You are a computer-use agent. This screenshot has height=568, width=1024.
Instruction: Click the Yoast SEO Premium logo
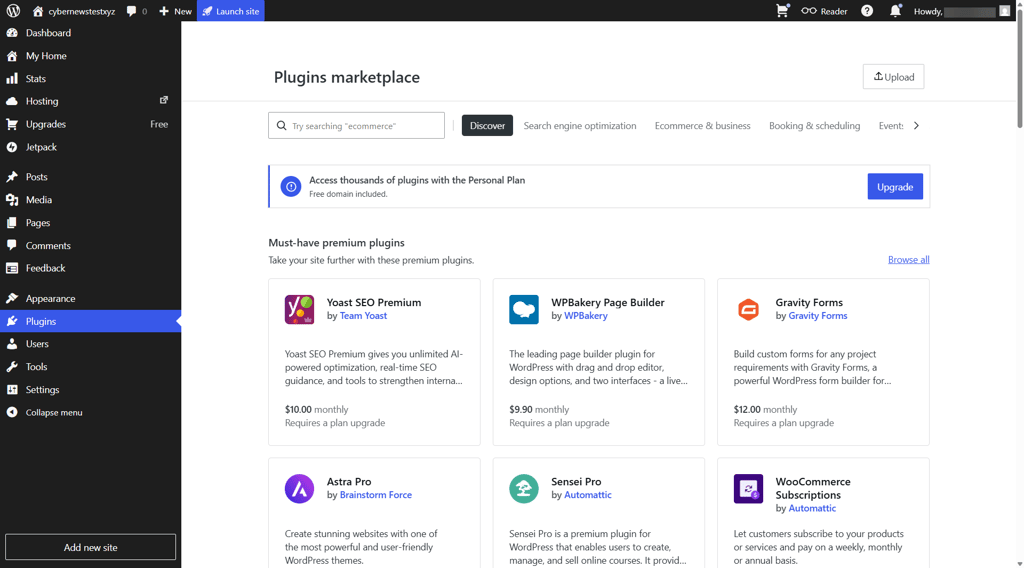pos(299,309)
